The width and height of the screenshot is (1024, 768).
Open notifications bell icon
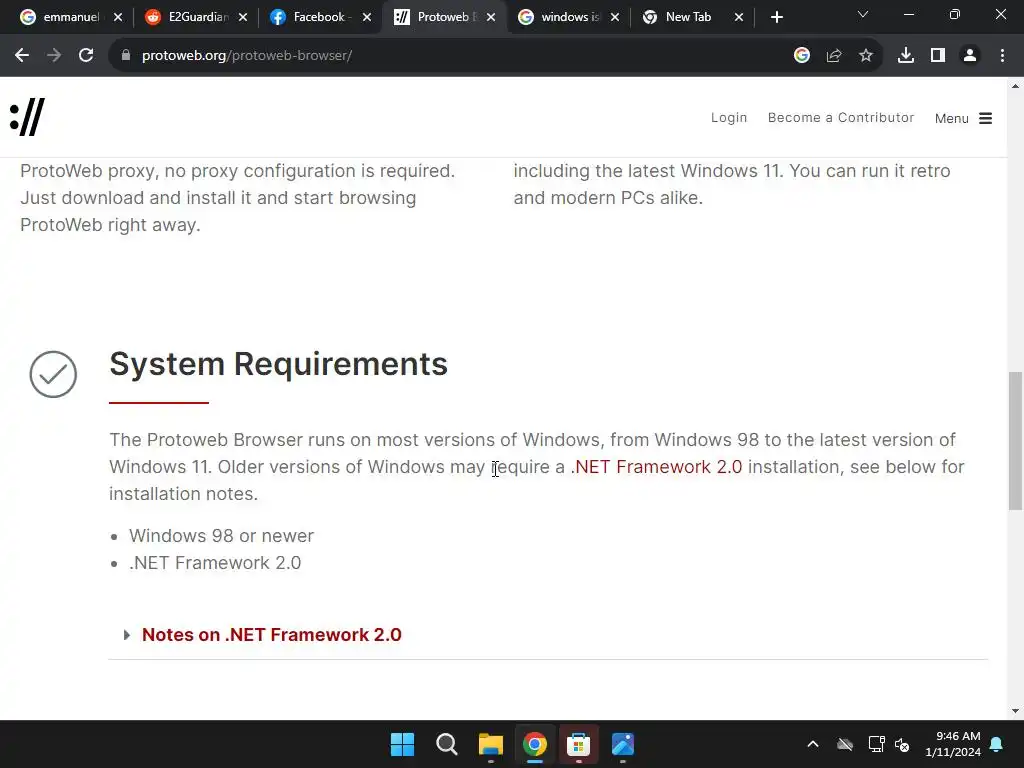point(997,744)
